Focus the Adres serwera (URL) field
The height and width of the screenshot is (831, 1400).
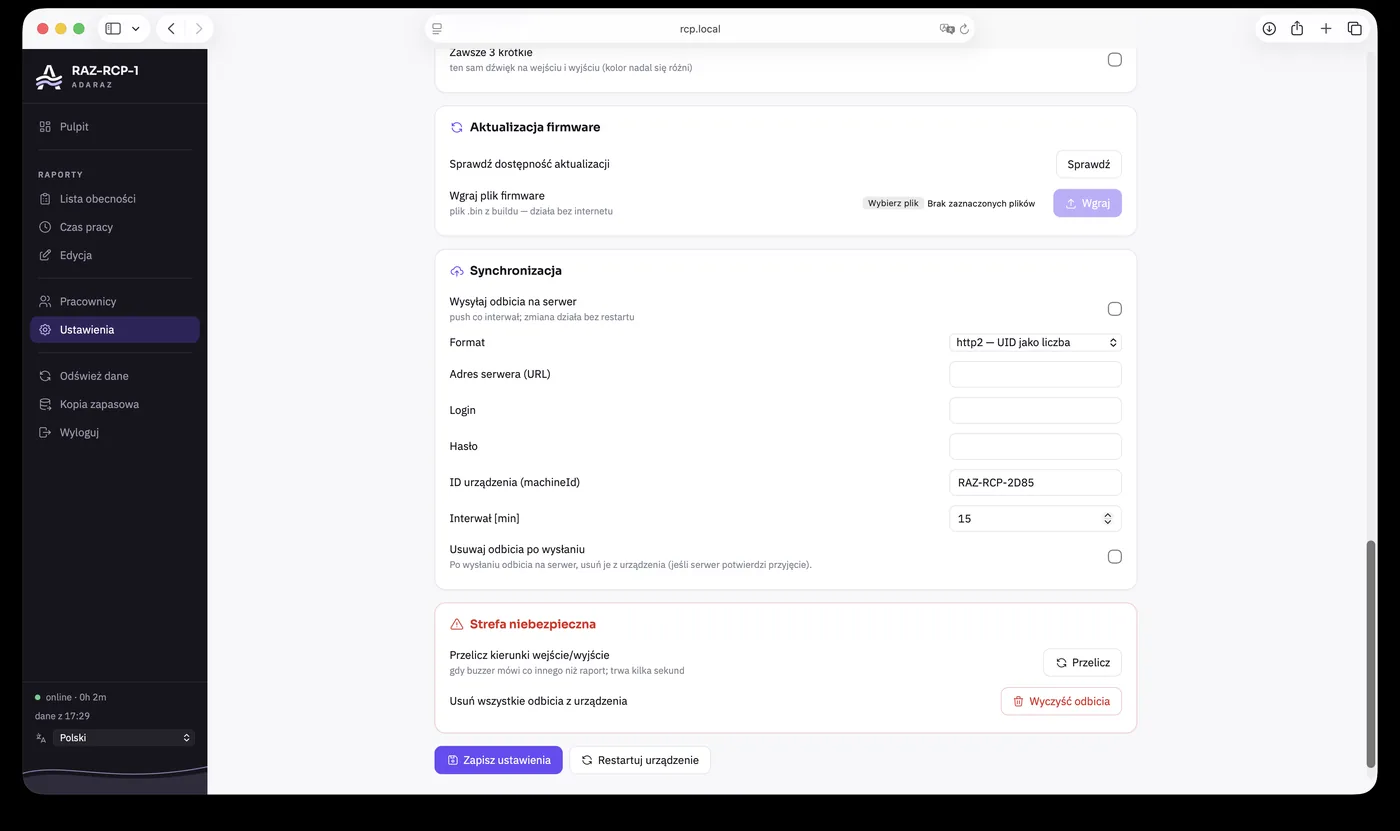(1035, 375)
